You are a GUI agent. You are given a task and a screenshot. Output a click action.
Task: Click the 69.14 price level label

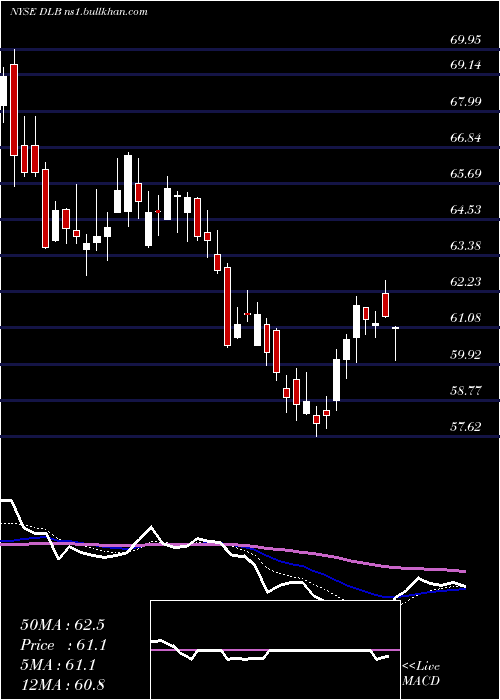466,65
